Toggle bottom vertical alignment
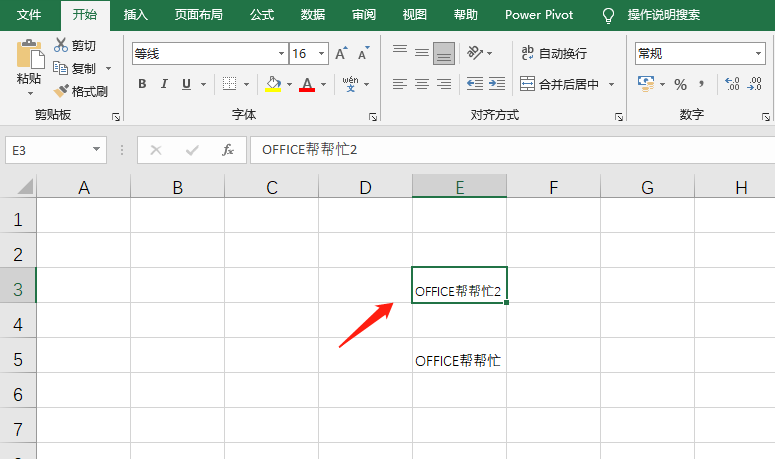Screen dimensions: 775x459 click(444, 53)
